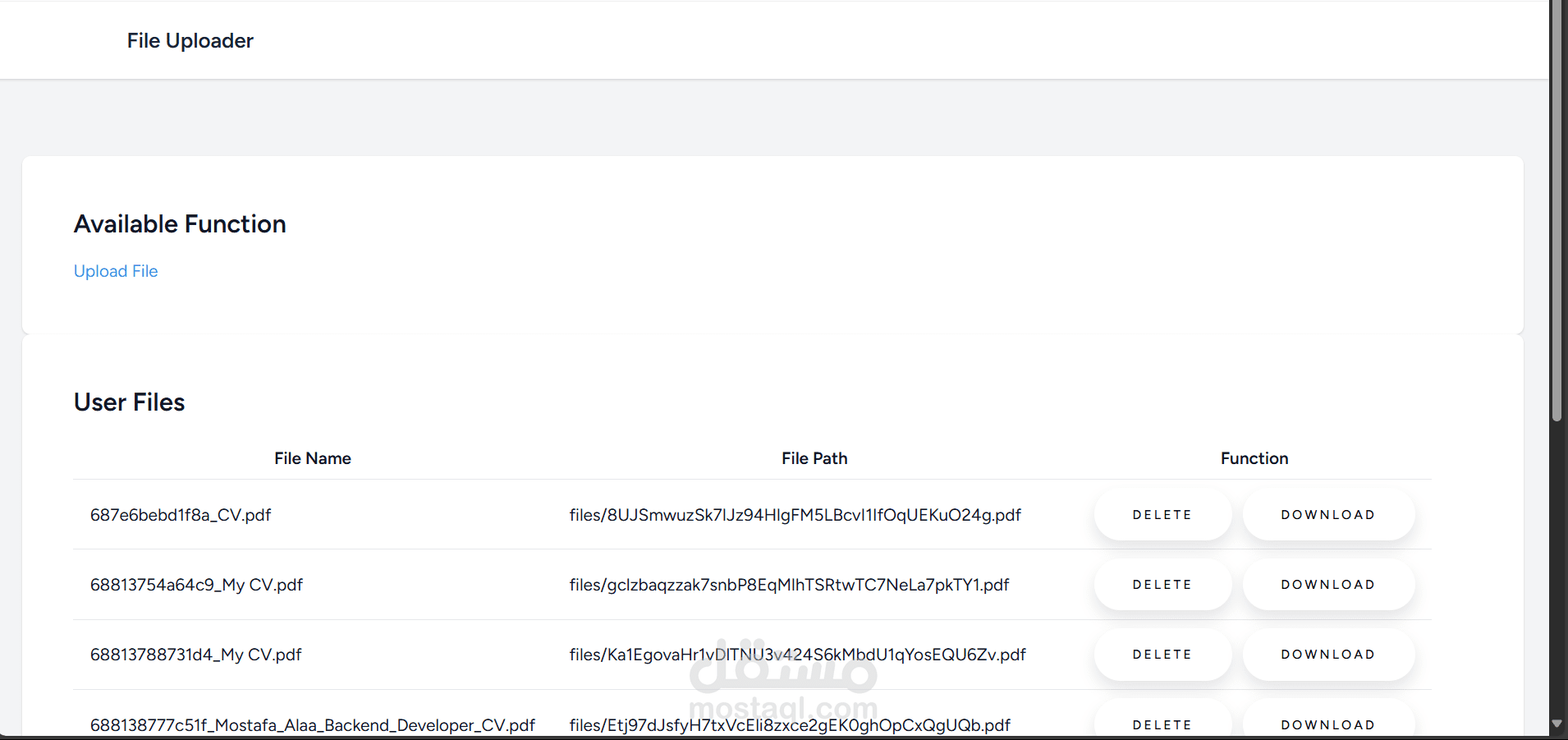The width and height of the screenshot is (1568, 740).
Task: Select path files/8UJSmwuzSk7lJz94HlgFM5LBcvl1lfOqUEKuO24g.pdf
Action: click(x=795, y=515)
